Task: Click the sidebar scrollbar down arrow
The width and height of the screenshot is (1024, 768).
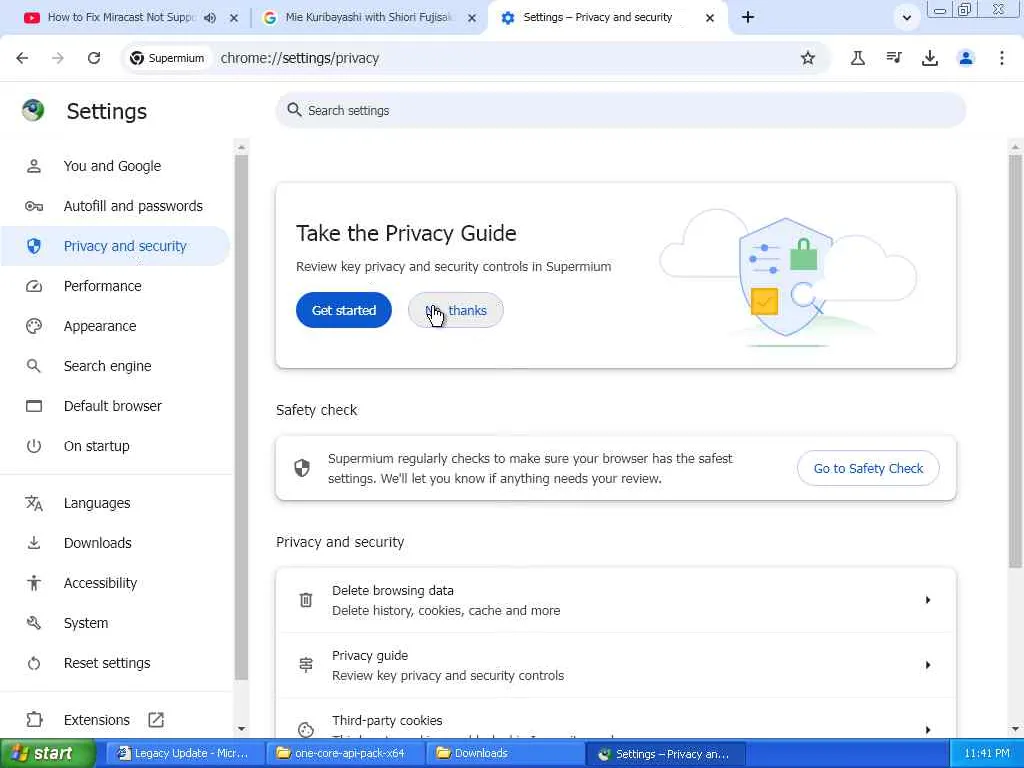Action: [x=241, y=729]
